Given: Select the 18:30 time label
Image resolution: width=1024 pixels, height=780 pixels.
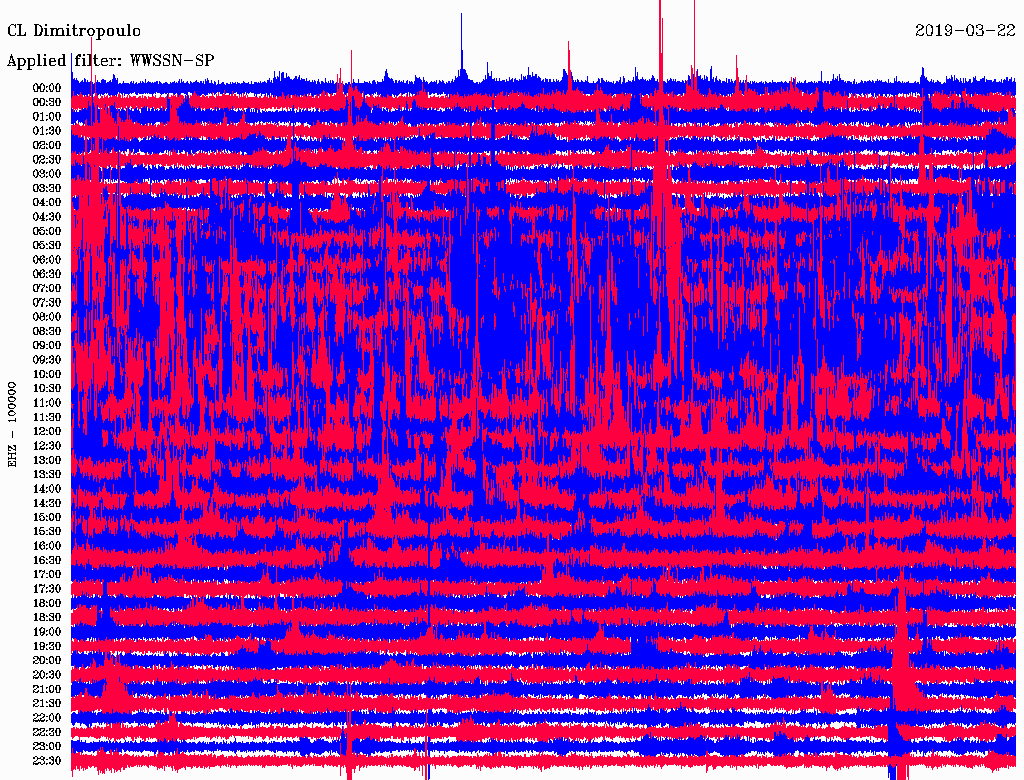Looking at the screenshot, I should click(47, 617).
